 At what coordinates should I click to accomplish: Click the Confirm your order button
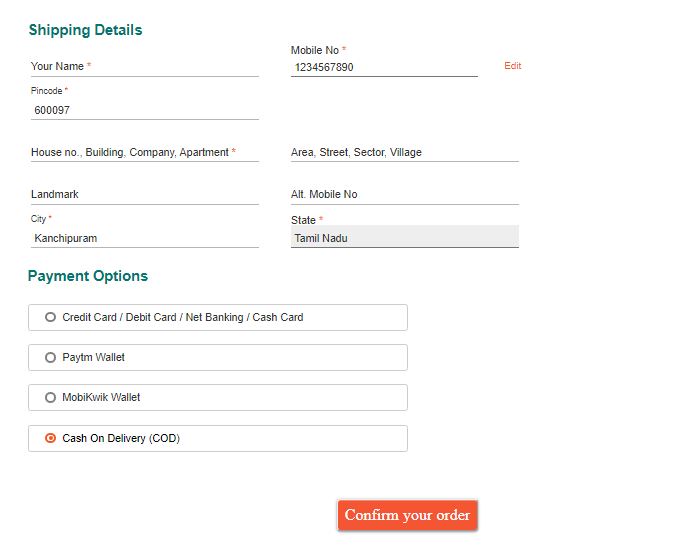coord(407,515)
